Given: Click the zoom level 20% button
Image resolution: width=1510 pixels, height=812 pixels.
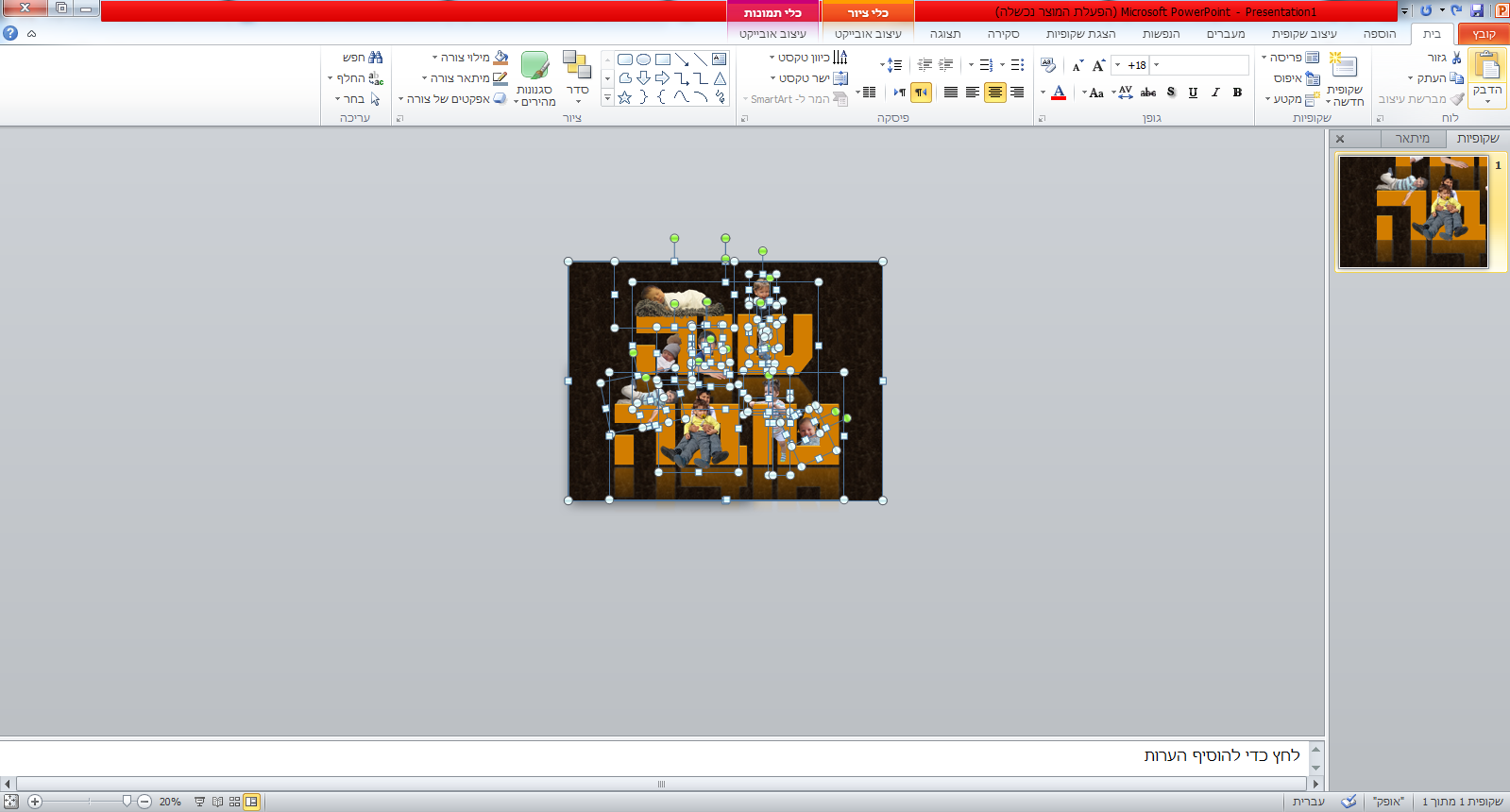Looking at the screenshot, I should (x=170, y=802).
